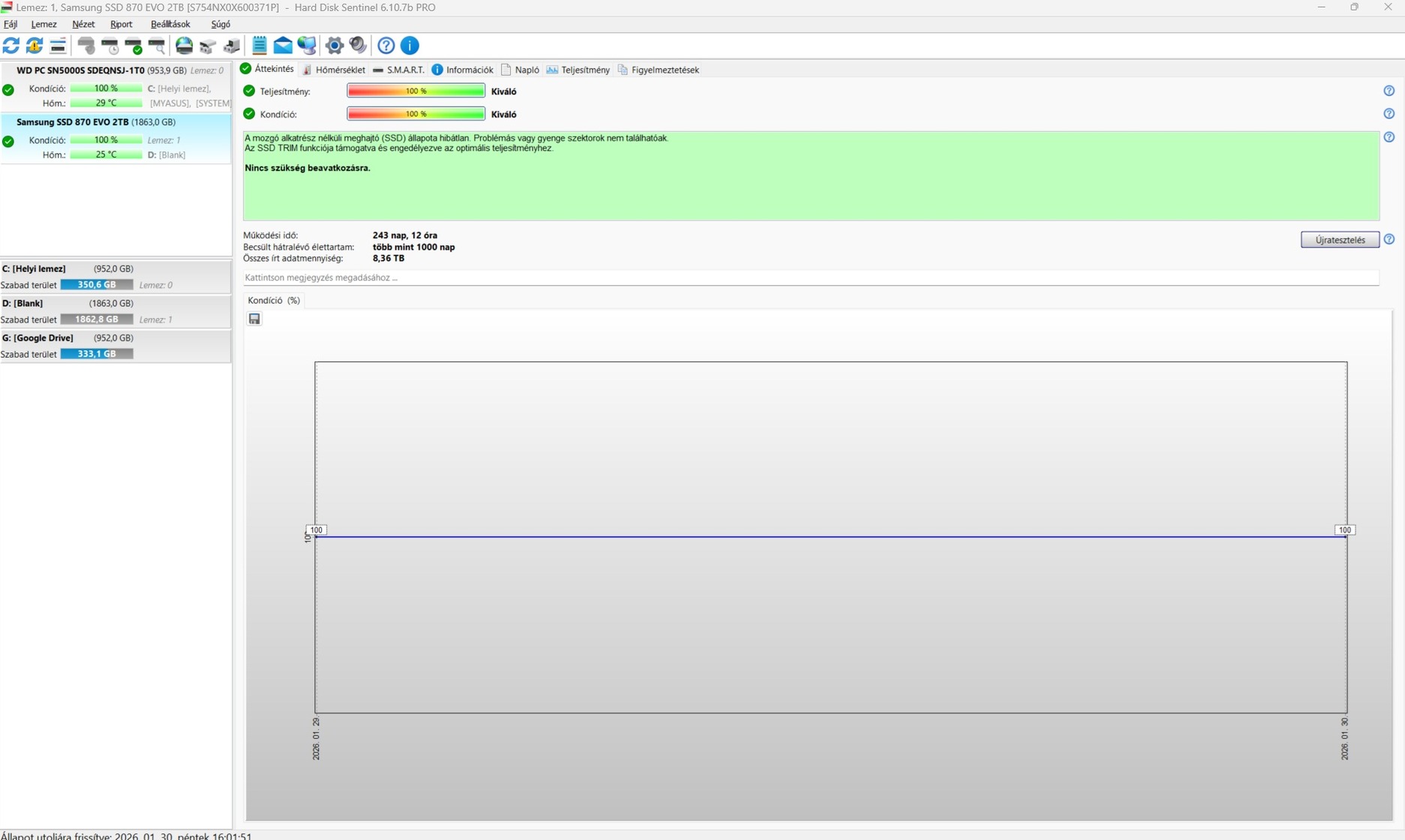Select the Samsung SSD 870 EVO 2TB disk
1405x840 pixels.
[x=116, y=138]
